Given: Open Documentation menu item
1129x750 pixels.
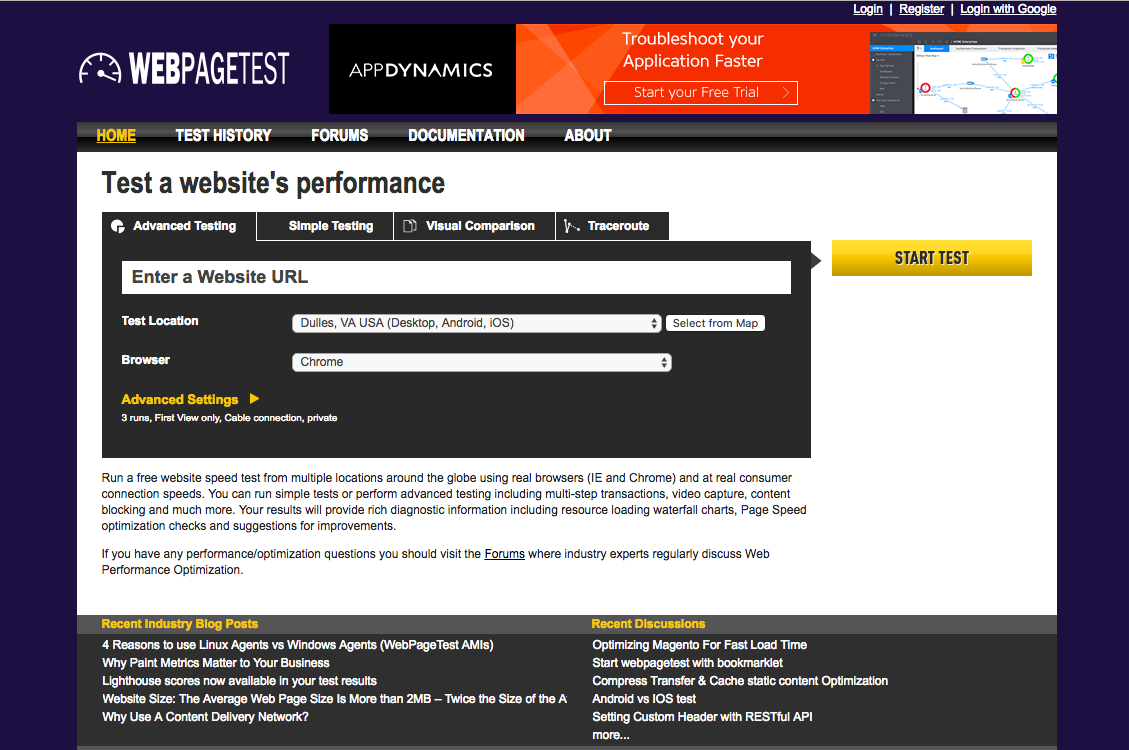Looking at the screenshot, I should click(466, 135).
